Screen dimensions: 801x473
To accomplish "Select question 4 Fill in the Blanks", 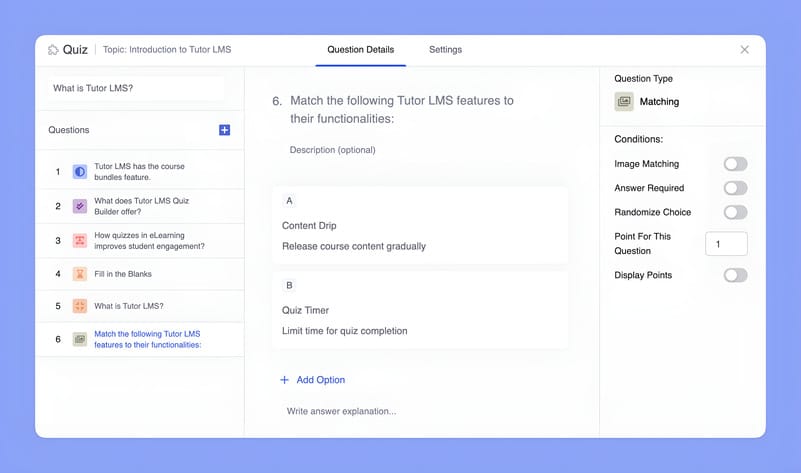I will click(x=140, y=274).
